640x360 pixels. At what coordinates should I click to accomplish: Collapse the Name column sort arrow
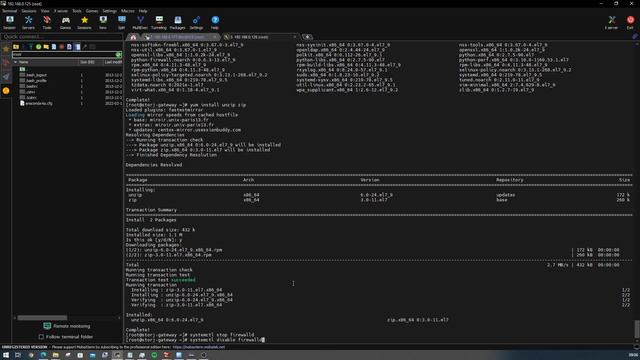click(x=16, y=62)
